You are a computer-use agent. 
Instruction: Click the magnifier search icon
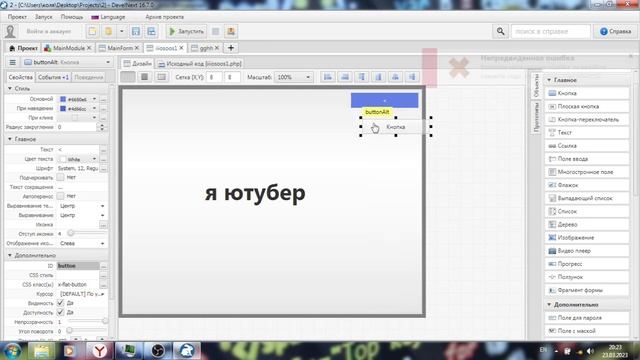[x=500, y=31]
